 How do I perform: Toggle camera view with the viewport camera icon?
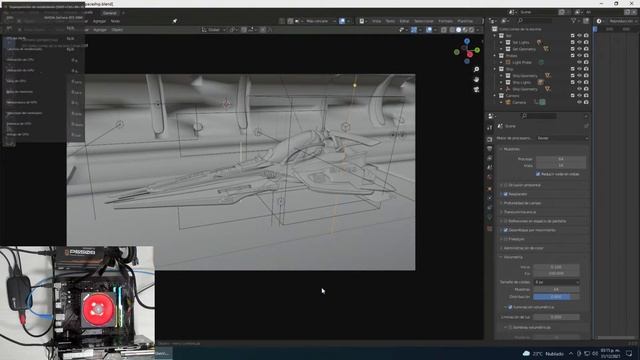tap(476, 89)
